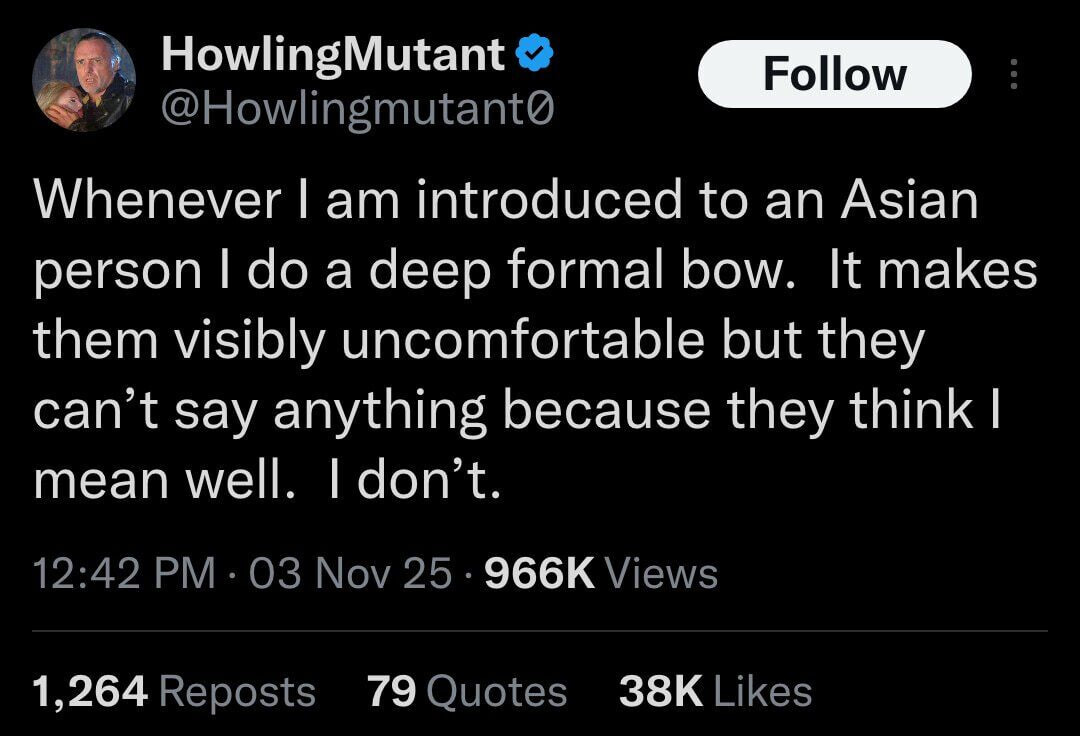This screenshot has width=1080, height=736.
Task: Click the 966K view count number
Action: point(539,574)
